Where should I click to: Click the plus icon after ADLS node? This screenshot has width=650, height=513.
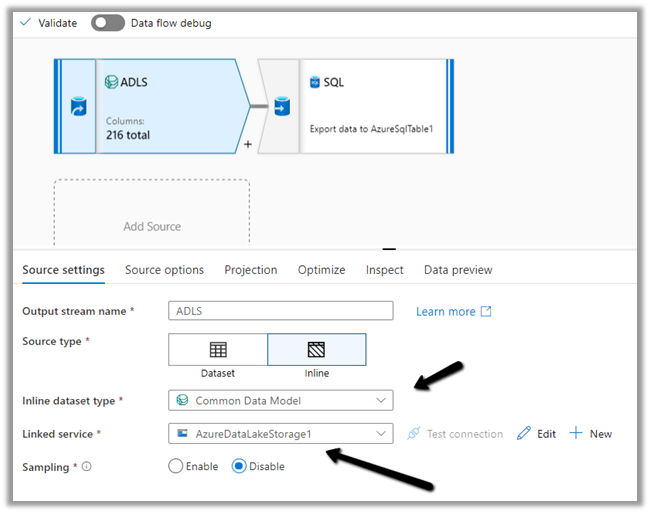point(247,145)
